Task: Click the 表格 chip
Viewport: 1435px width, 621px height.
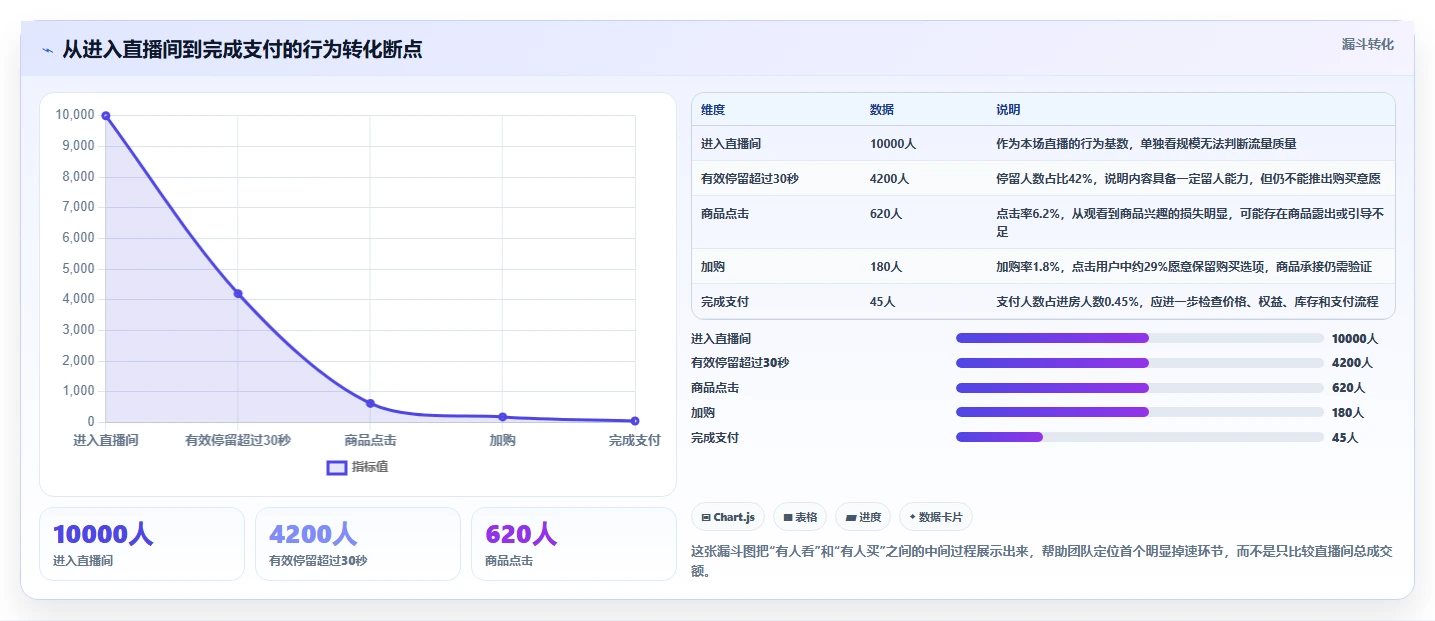Action: pos(800,517)
